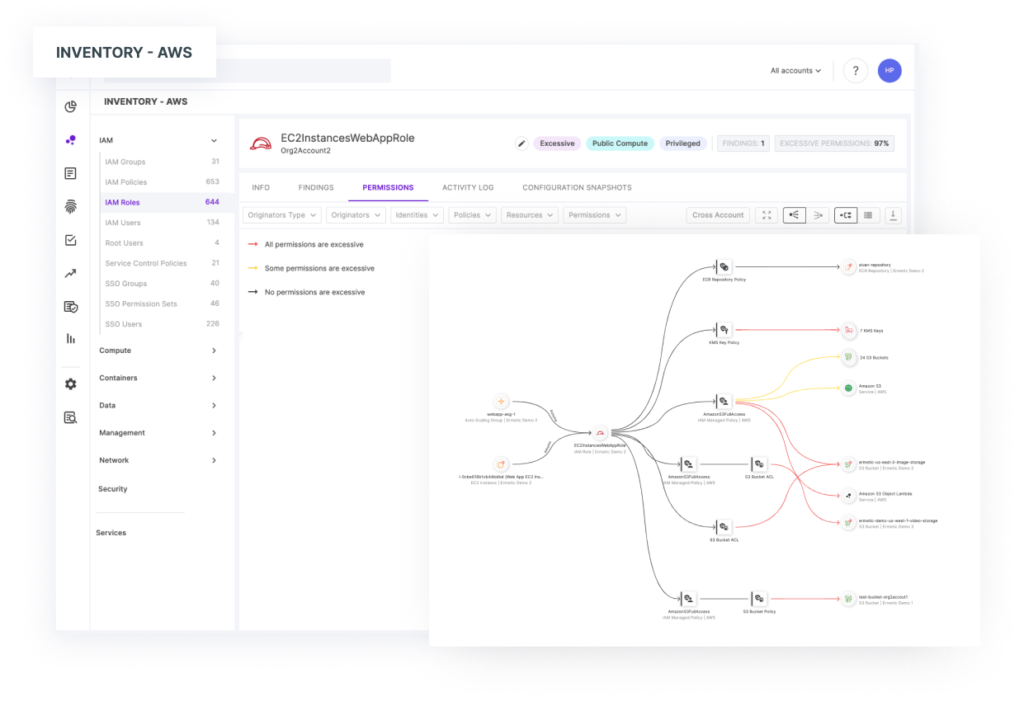1024x706 pixels.
Task: Select the 24 S3 Buckets resource node
Action: 848,357
